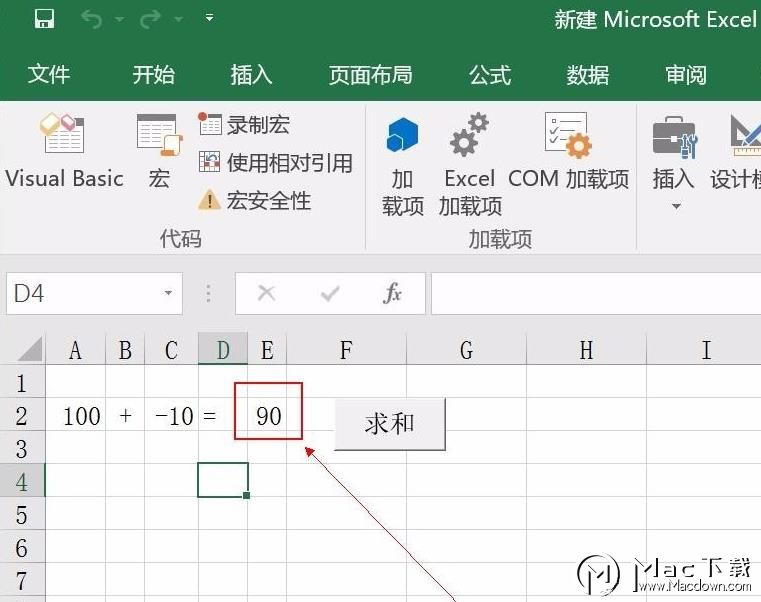Click the Cancel X formula bar button
761x602 pixels.
[x=266, y=293]
